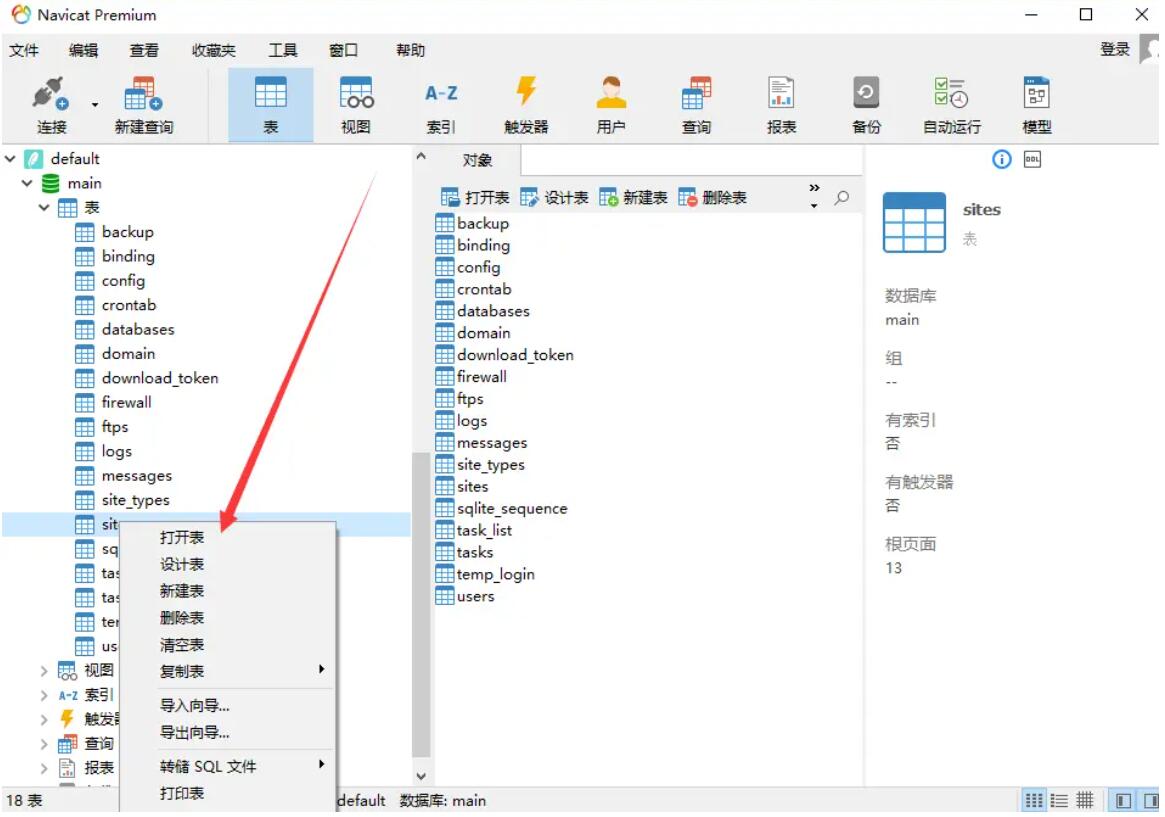Collapse the main database tree node
1165x817 pixels.
tap(27, 184)
